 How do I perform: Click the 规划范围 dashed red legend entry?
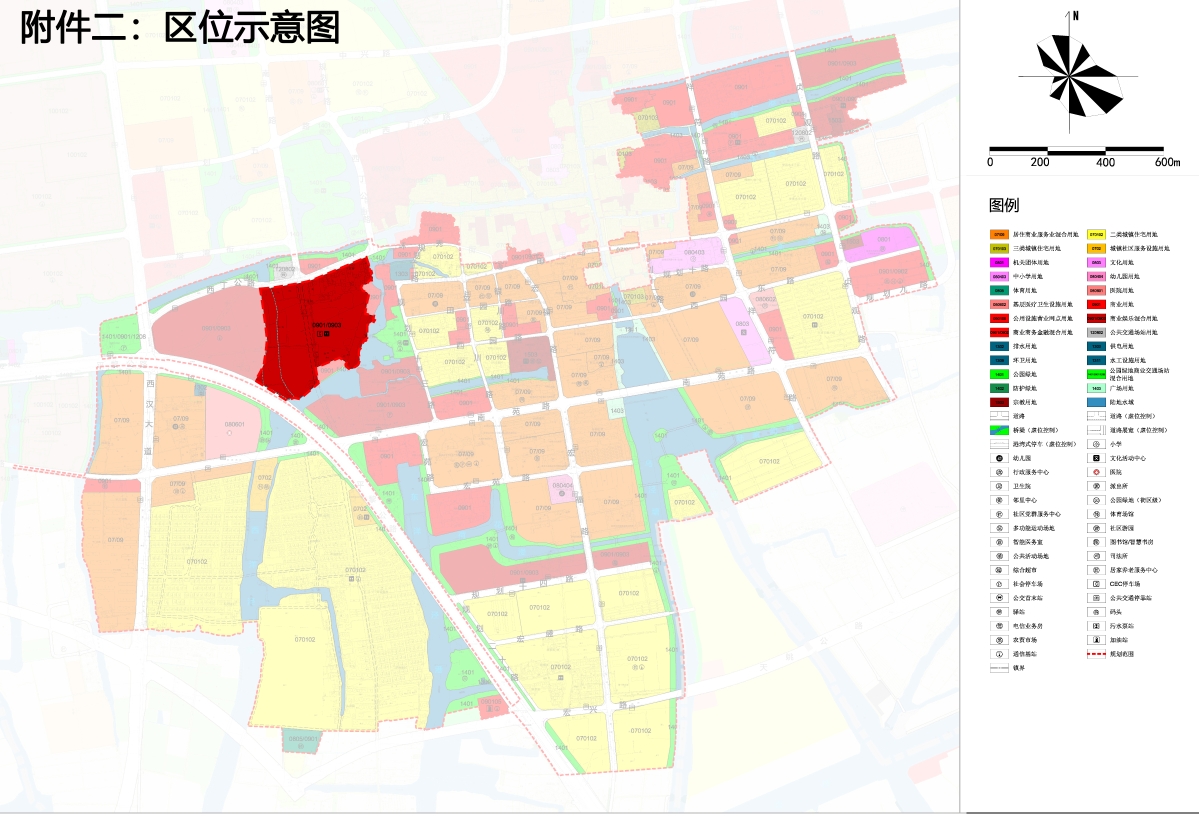click(1096, 654)
